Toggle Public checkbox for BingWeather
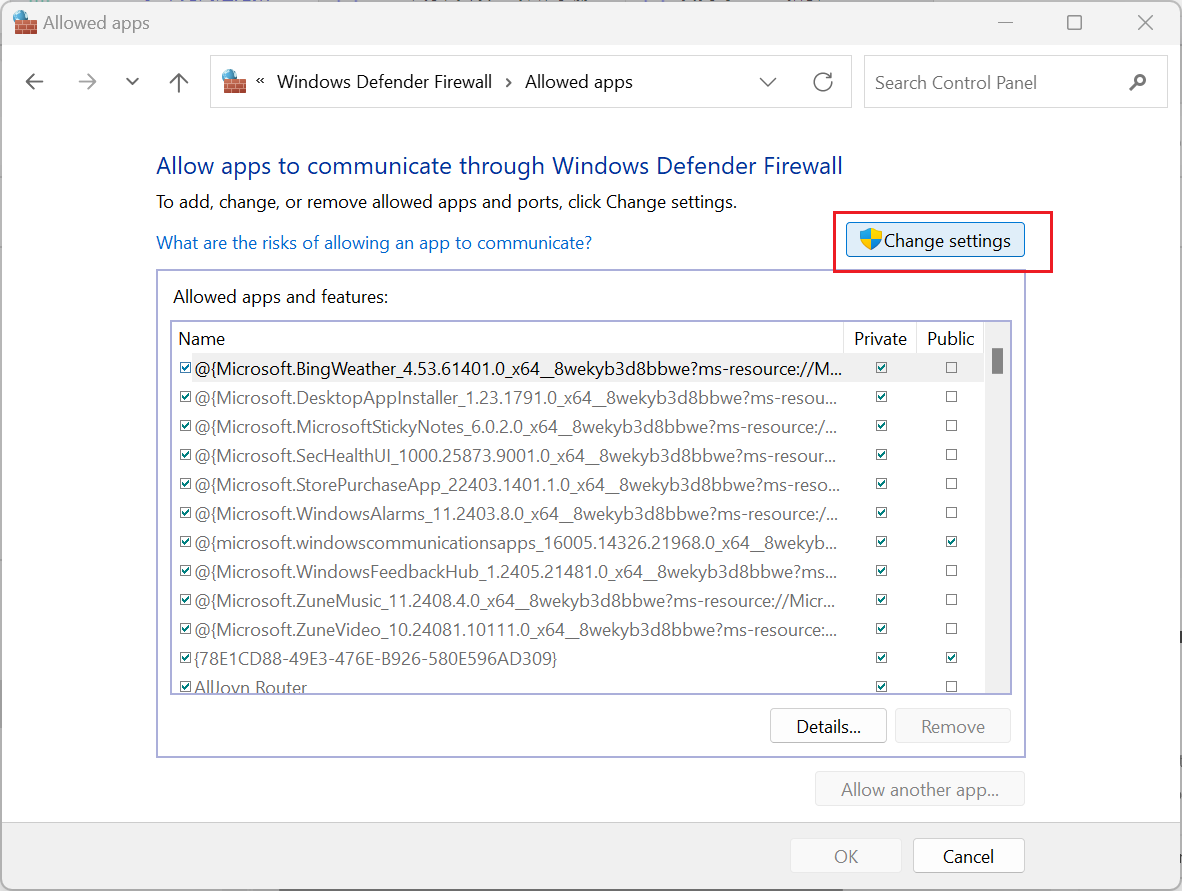 (951, 368)
